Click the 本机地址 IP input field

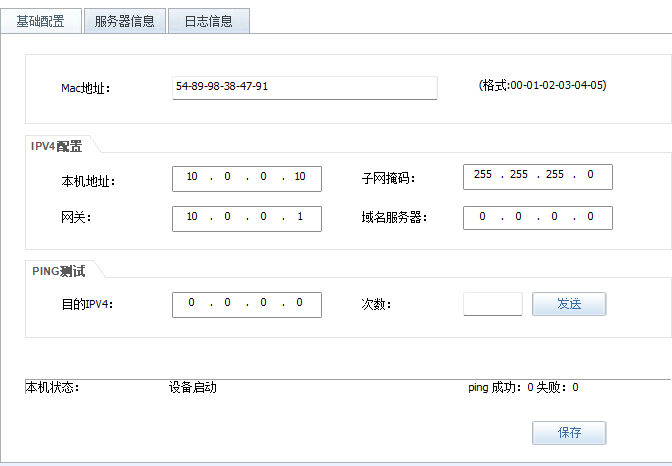point(247,179)
